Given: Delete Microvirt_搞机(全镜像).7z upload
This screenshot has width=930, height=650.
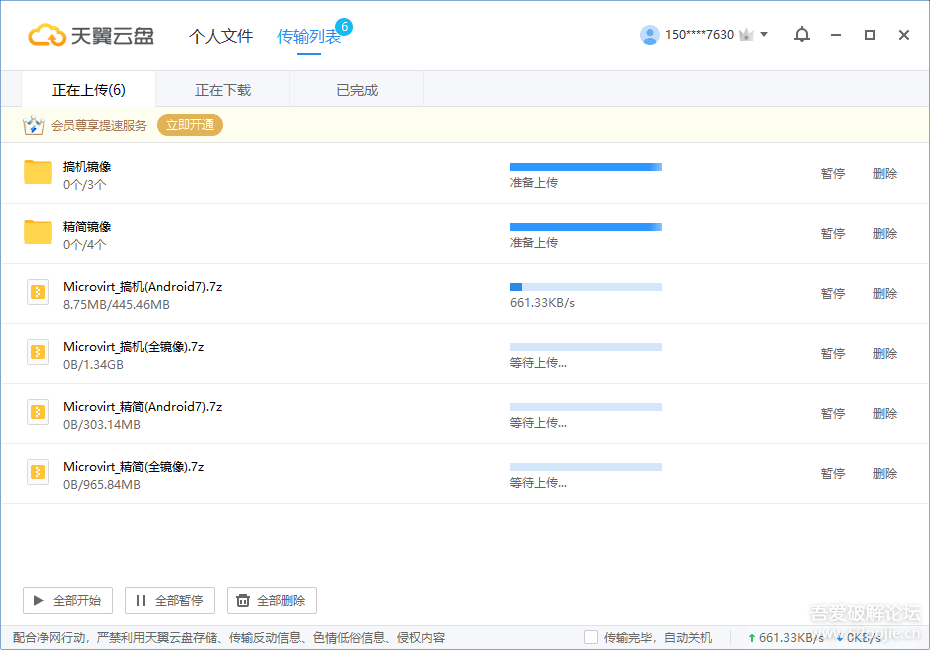Looking at the screenshot, I should [885, 353].
